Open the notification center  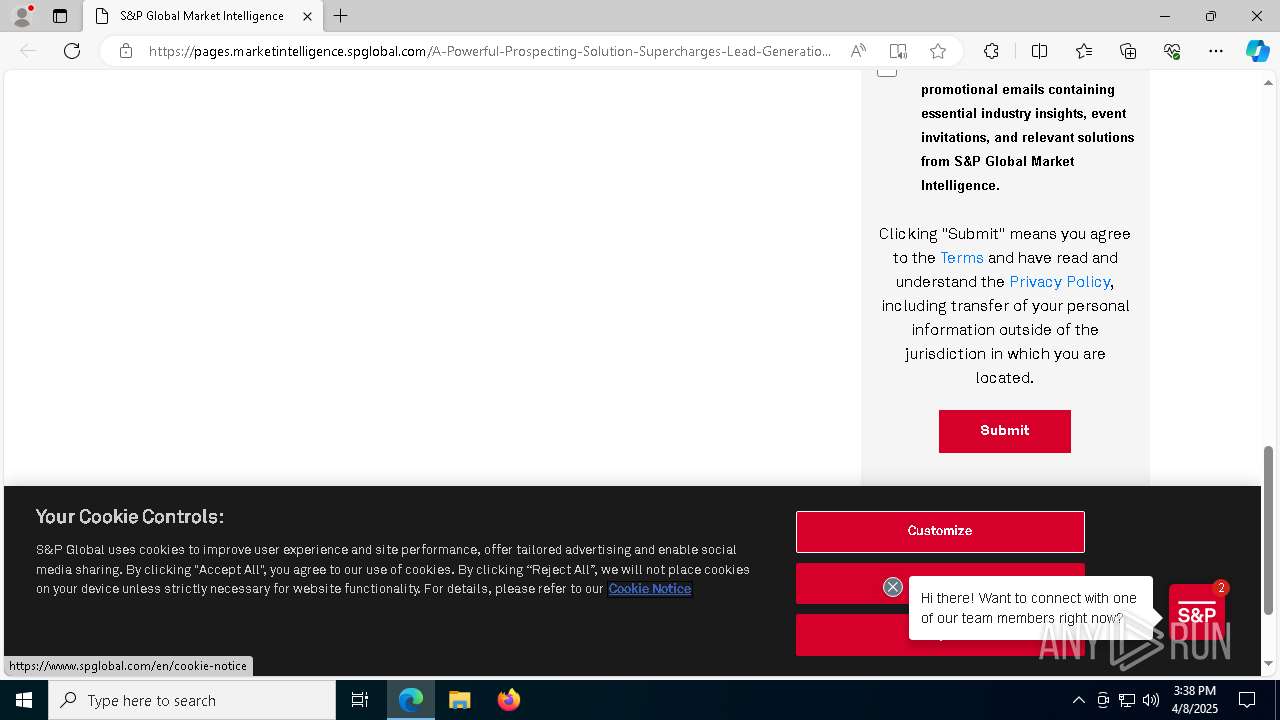pyautogui.click(x=1247, y=700)
